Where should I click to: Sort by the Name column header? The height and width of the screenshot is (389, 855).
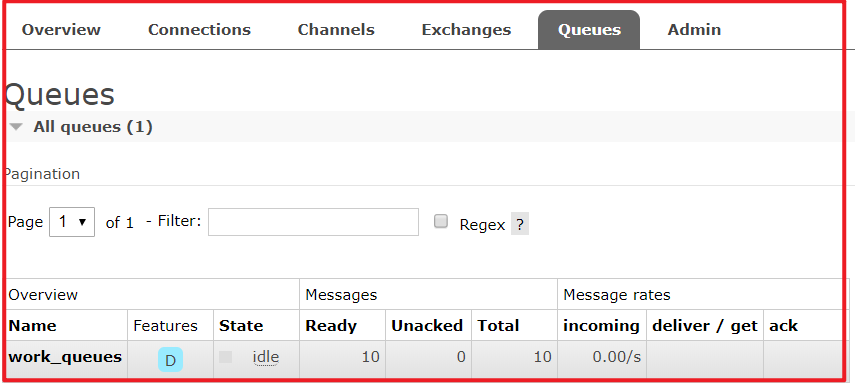coord(32,326)
